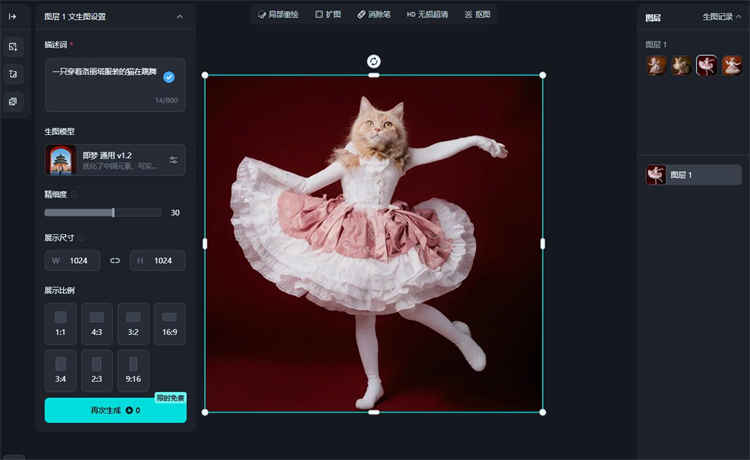This screenshot has width=750, height=460.
Task: Collapse the sidebar with the arrow icon
Action: tap(12, 17)
